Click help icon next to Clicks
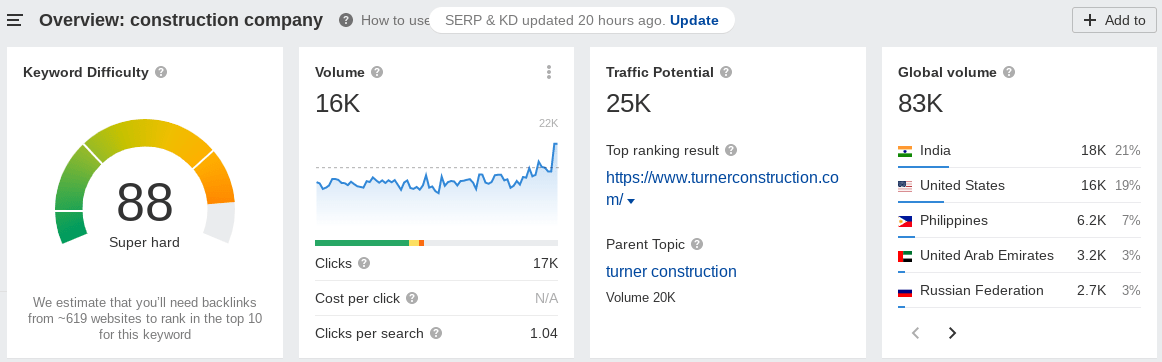Viewport: 1162px width, 362px height. (x=364, y=263)
